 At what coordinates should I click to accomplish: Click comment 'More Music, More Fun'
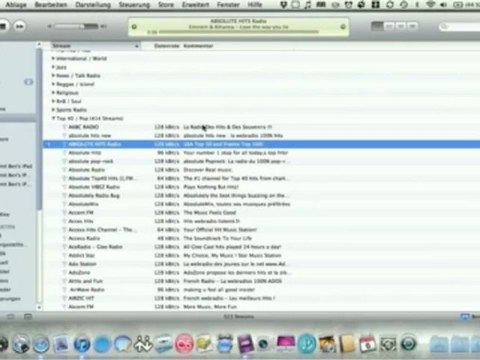tap(210, 307)
